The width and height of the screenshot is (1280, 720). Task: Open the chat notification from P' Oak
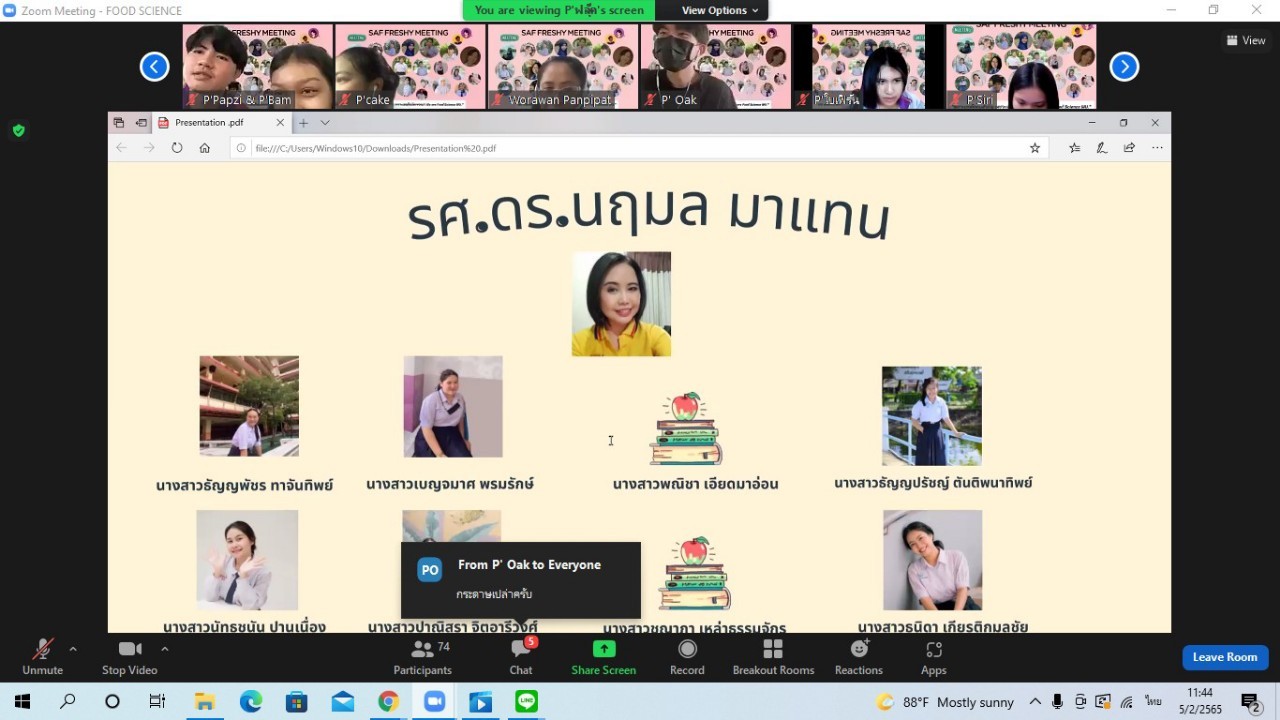coord(520,580)
